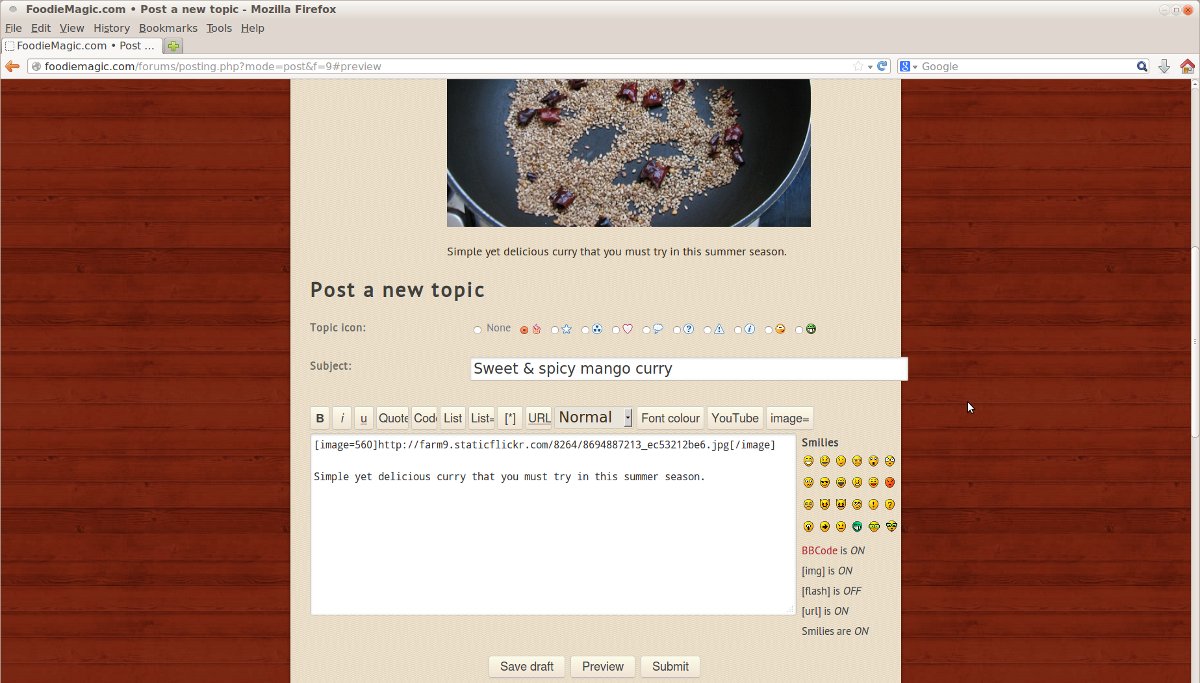1200x683 pixels.
Task: Reload the page with refresh icon
Action: point(882,66)
